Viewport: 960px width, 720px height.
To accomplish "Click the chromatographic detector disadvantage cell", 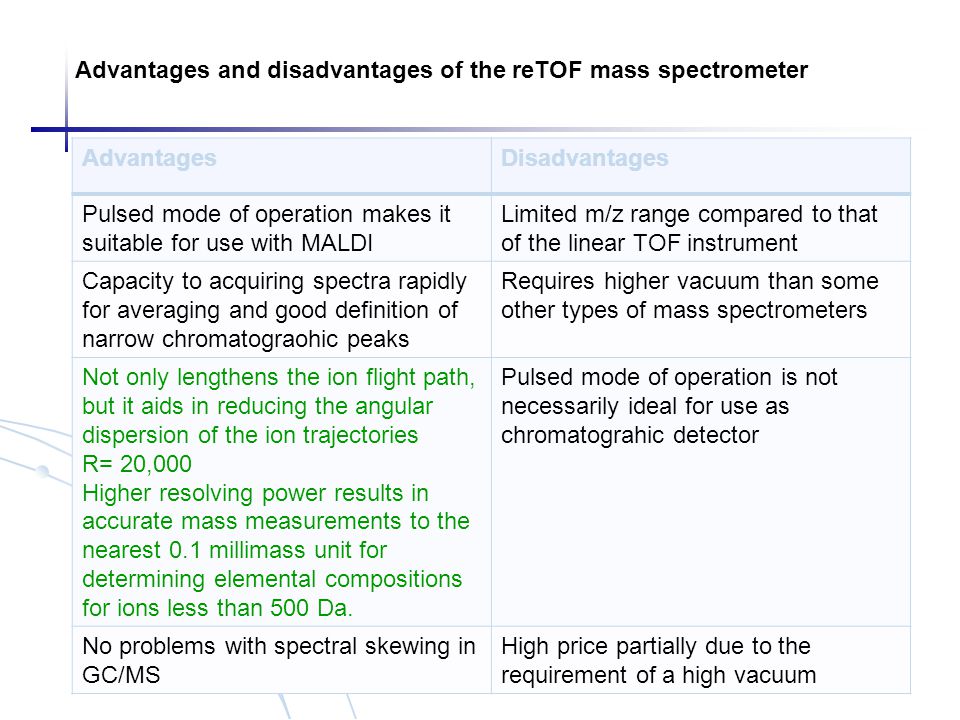I will (701, 492).
